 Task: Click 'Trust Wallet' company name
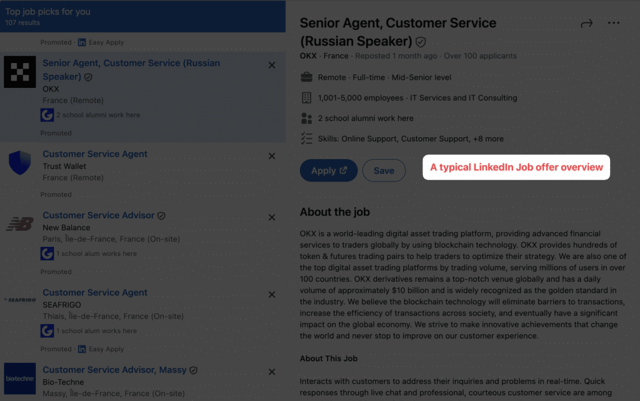click(x=64, y=166)
